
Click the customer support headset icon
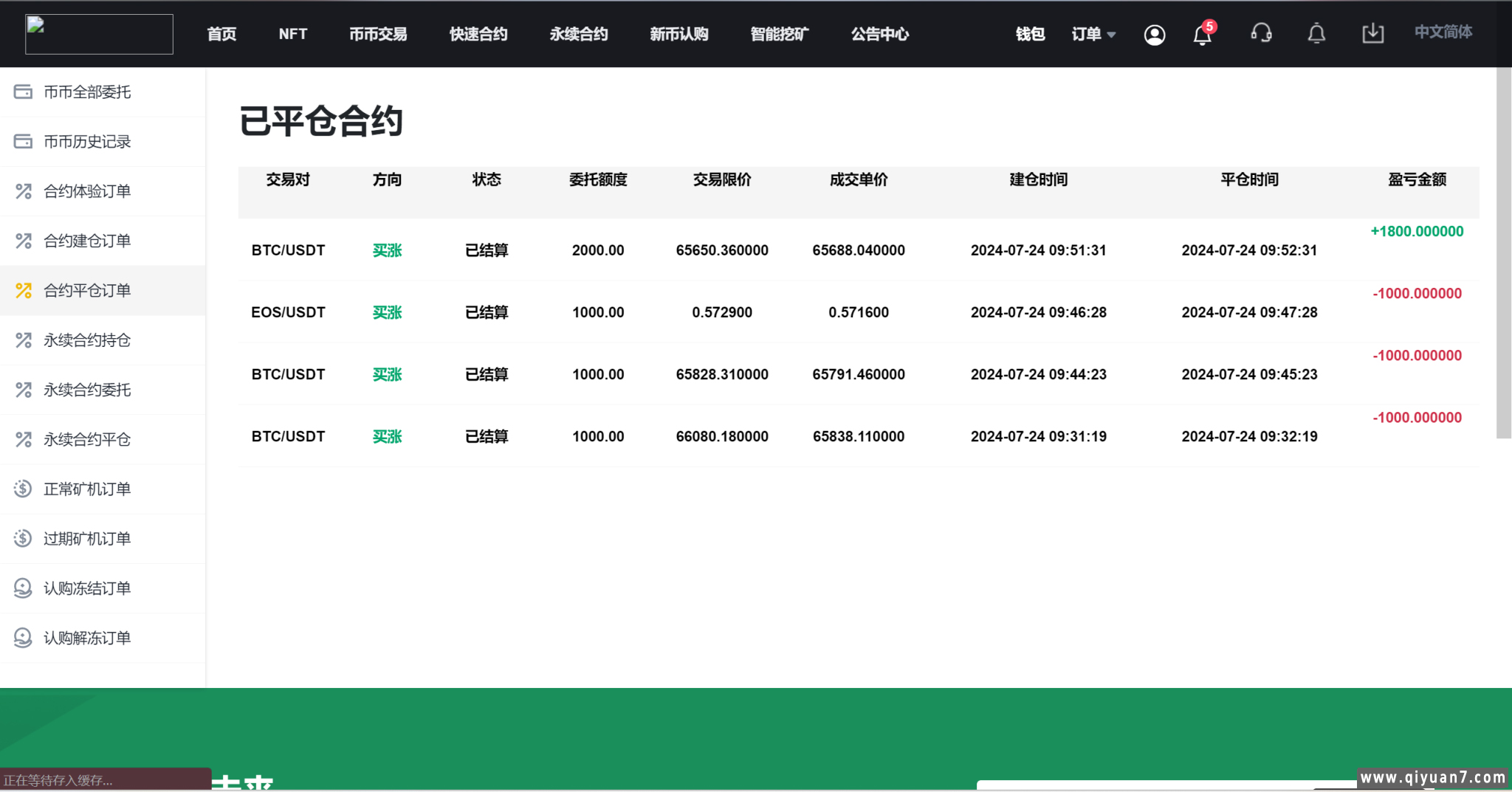point(1262,33)
